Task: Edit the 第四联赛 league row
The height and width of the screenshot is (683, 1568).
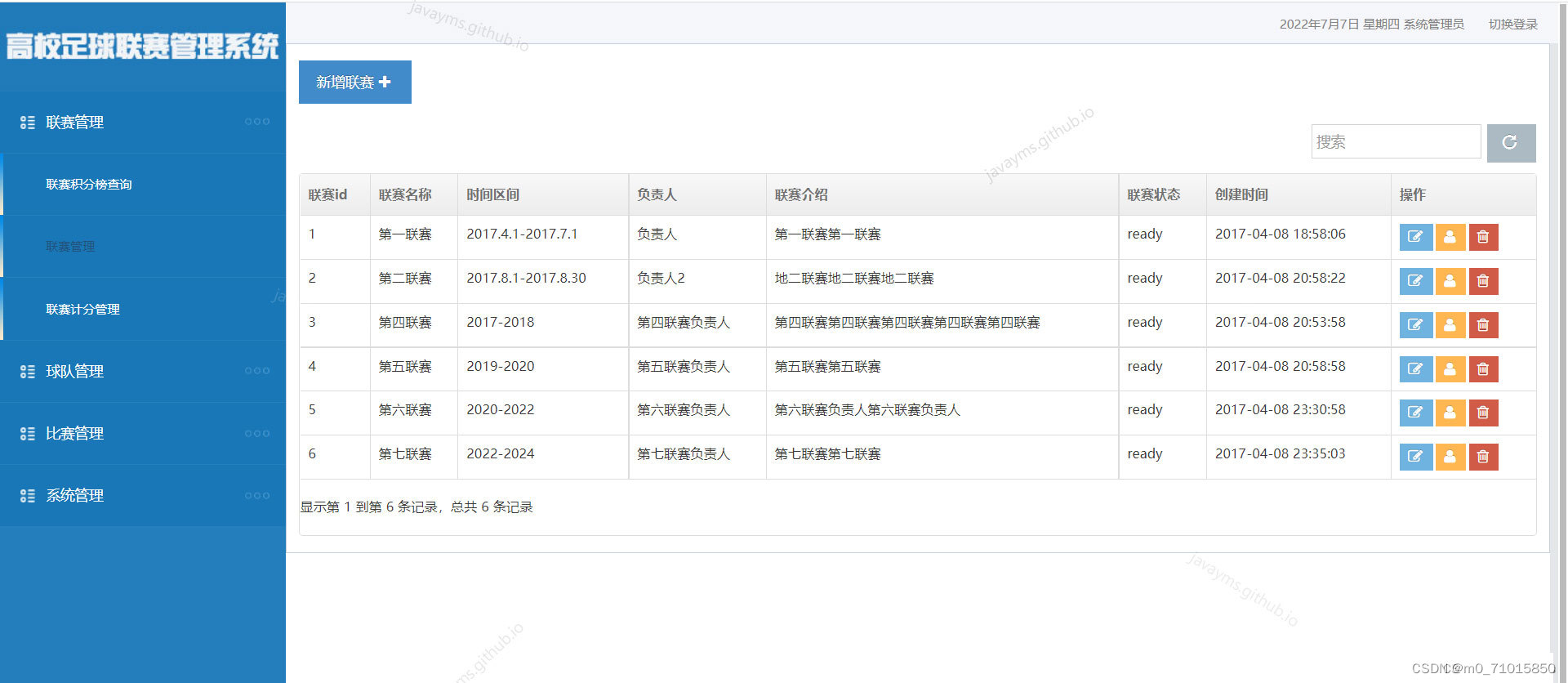Action: [x=1415, y=325]
